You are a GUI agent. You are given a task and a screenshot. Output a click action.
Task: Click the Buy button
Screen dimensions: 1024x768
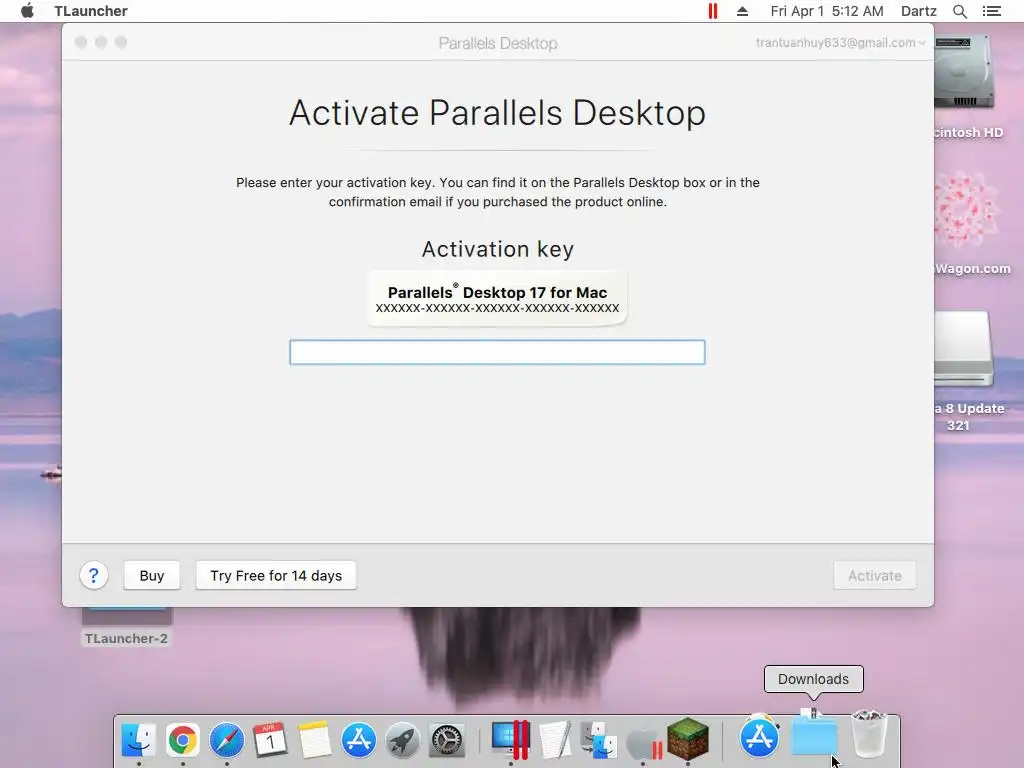pos(152,575)
